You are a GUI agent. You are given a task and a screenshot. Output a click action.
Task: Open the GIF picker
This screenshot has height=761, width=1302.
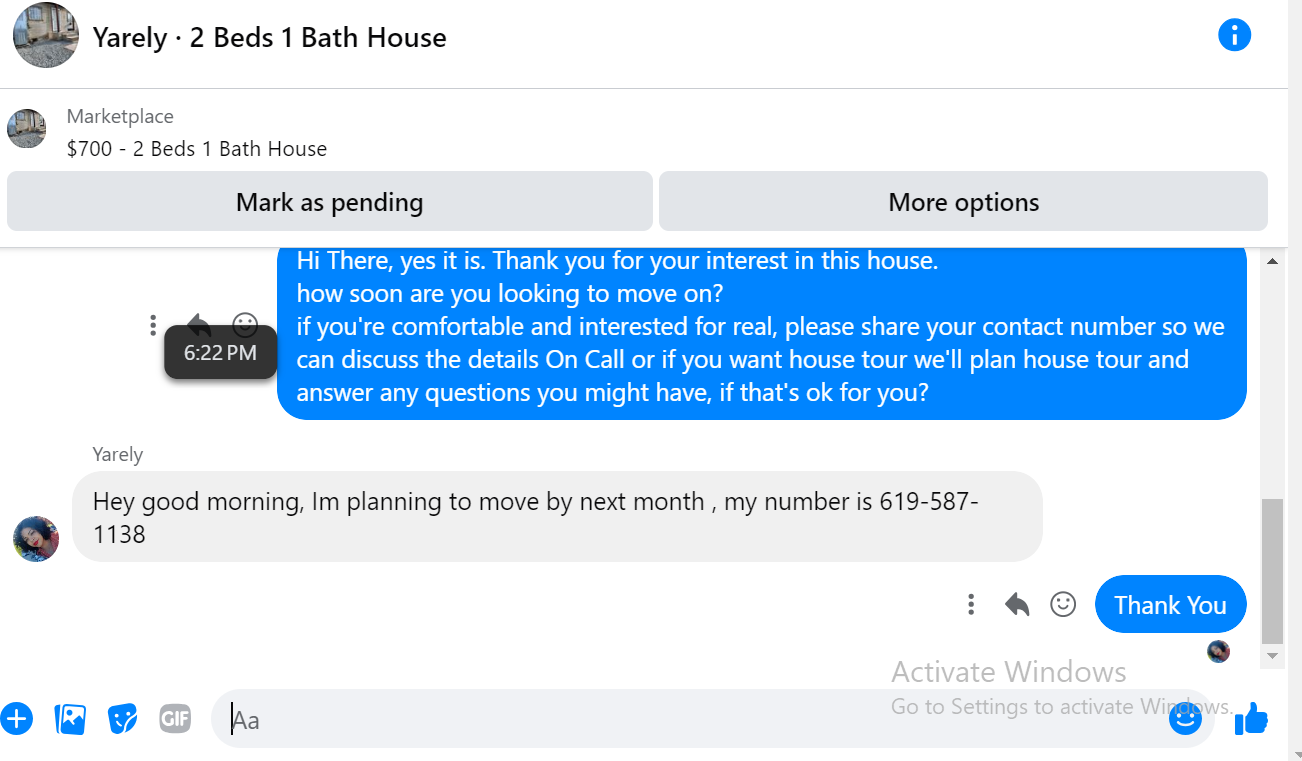175,718
